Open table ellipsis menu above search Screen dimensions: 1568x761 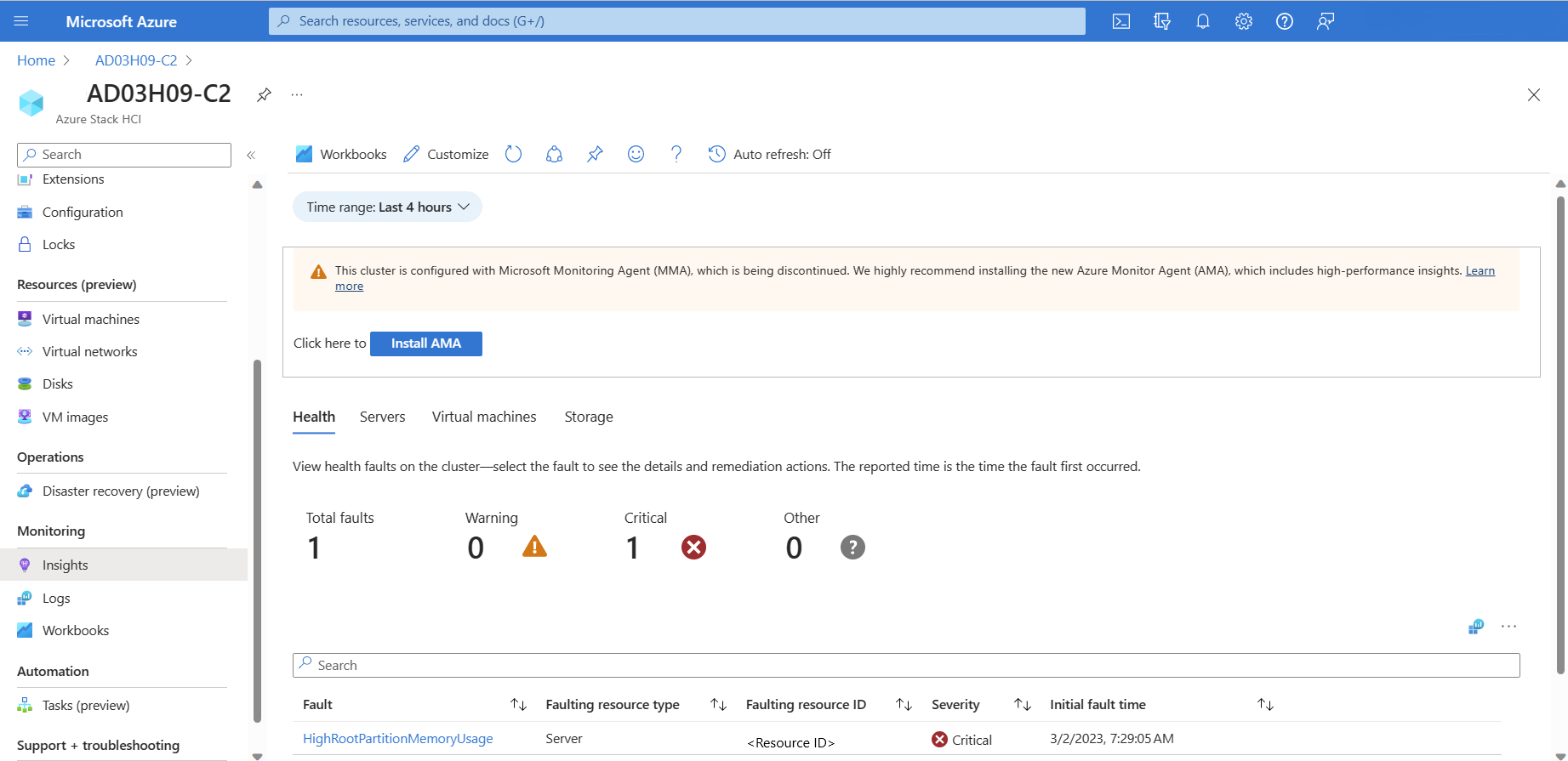[1509, 627]
